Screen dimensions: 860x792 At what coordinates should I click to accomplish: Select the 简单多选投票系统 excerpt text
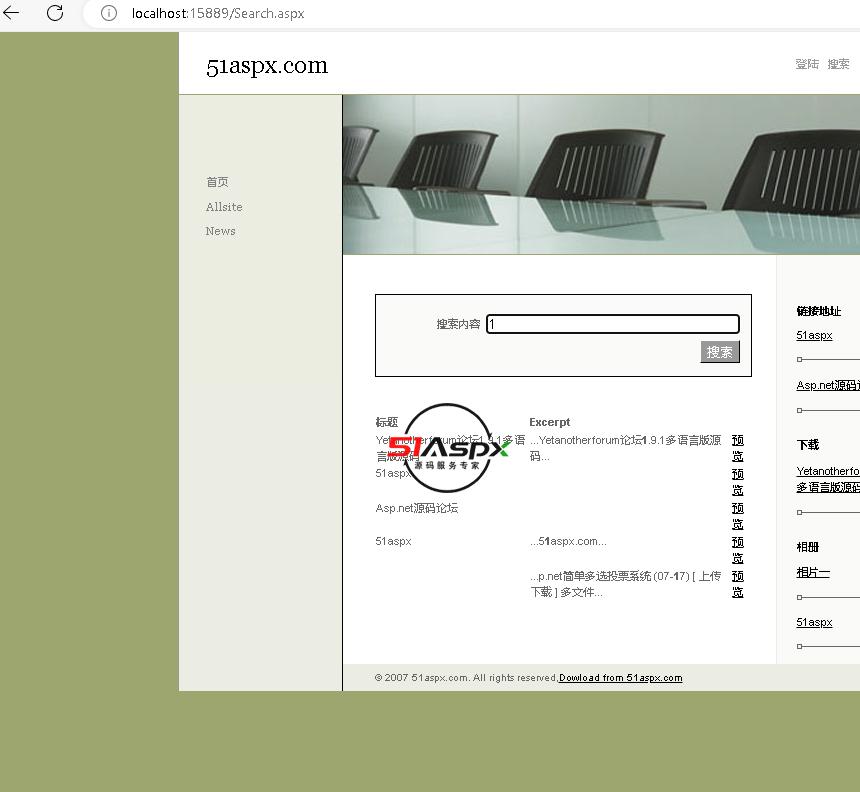[625, 584]
